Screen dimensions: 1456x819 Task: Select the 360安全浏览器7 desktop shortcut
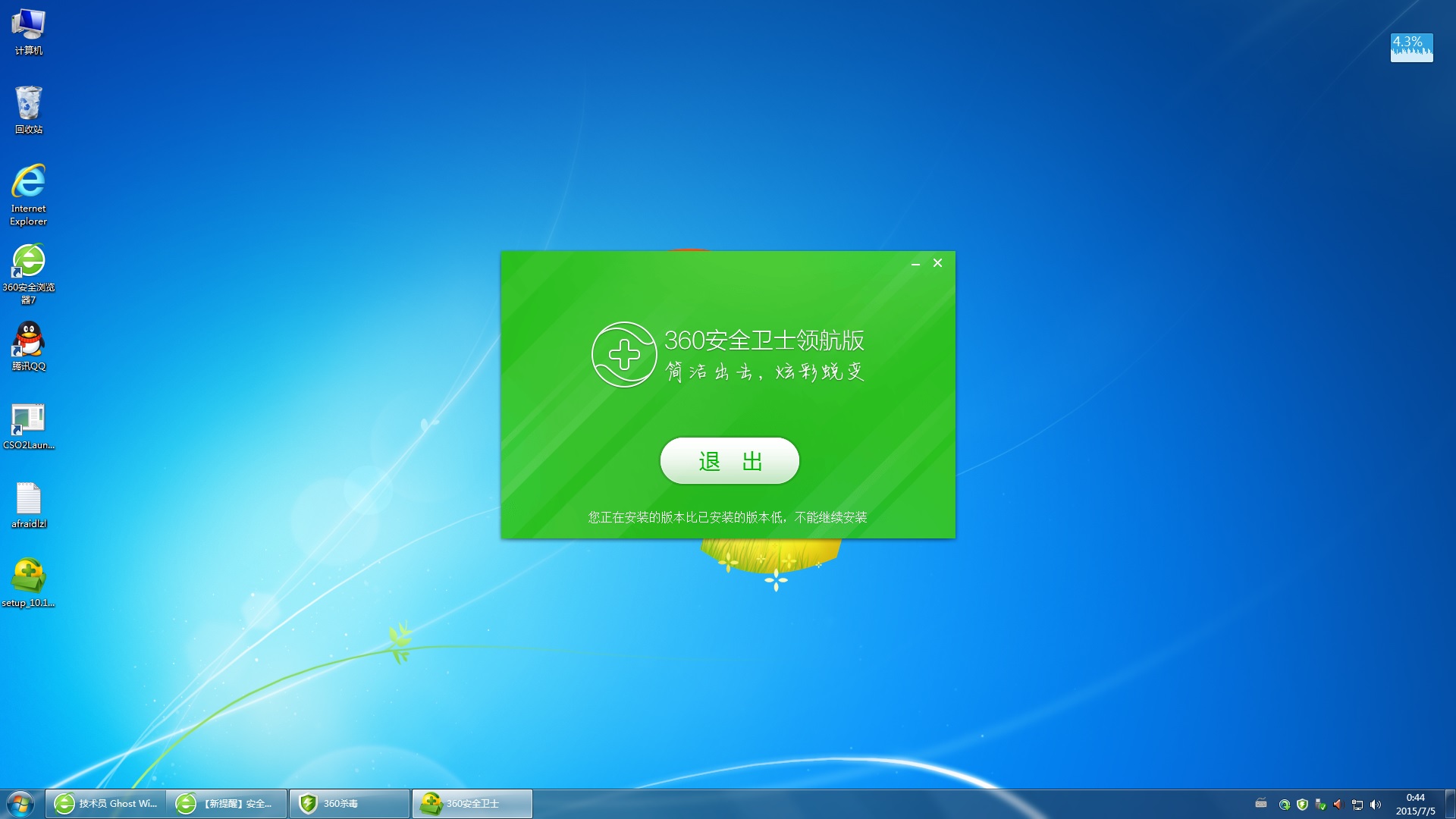(29, 274)
